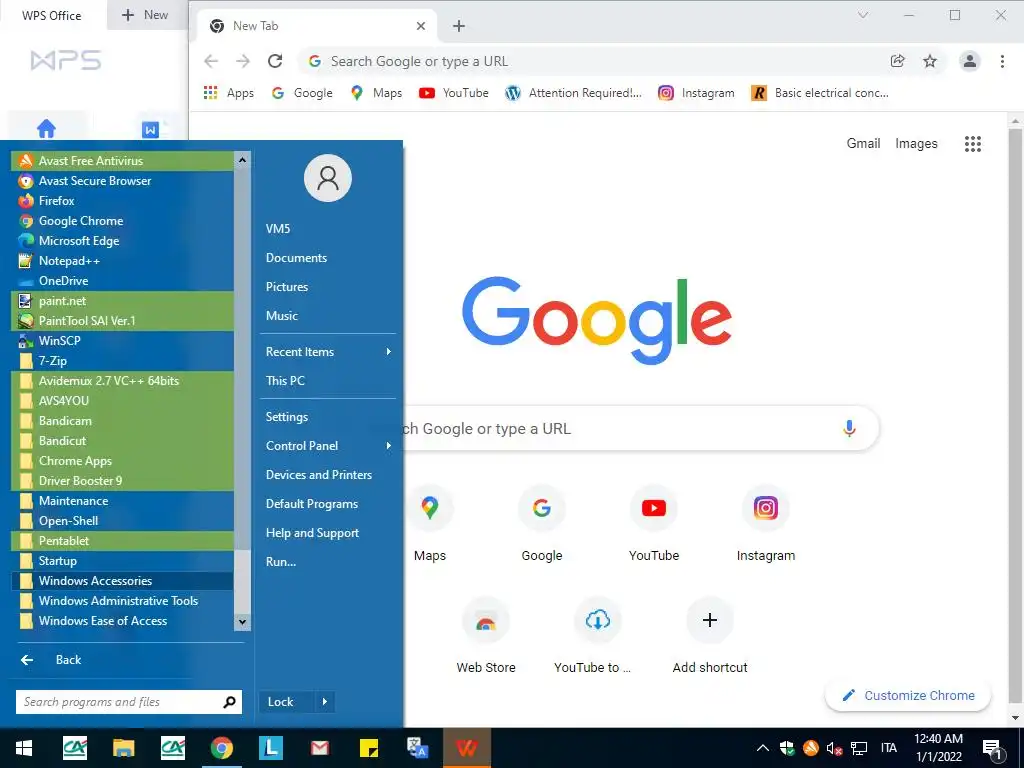
Task: Reload the page in Chrome
Action: coord(275,61)
